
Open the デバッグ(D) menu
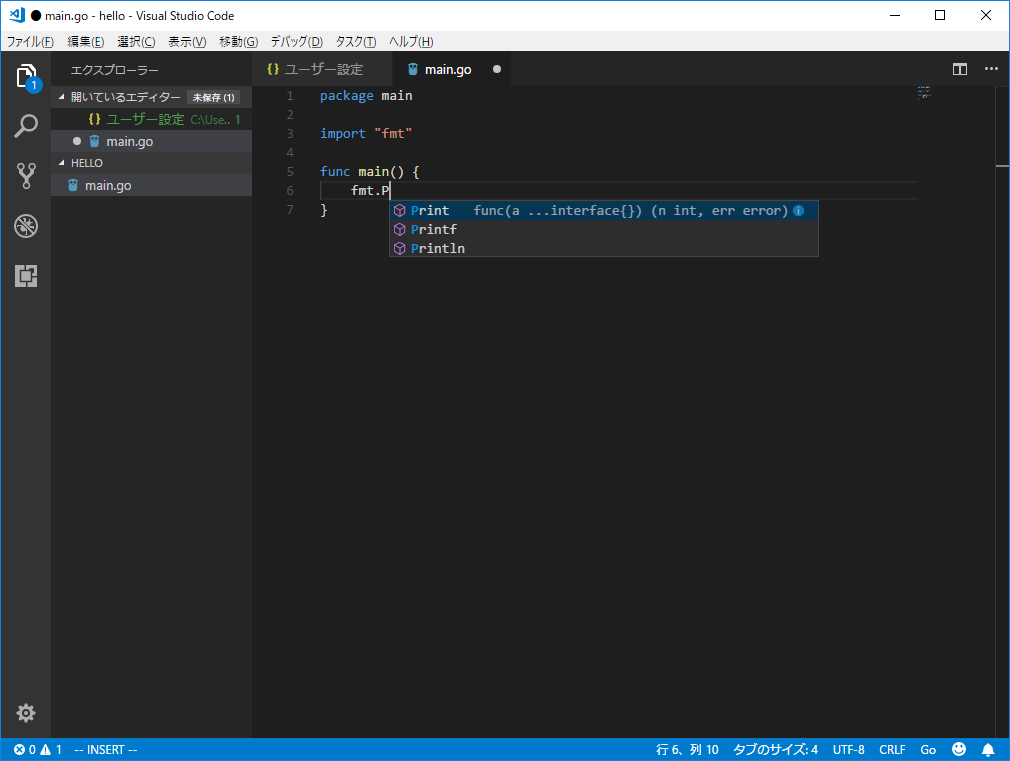pyautogui.click(x=296, y=42)
